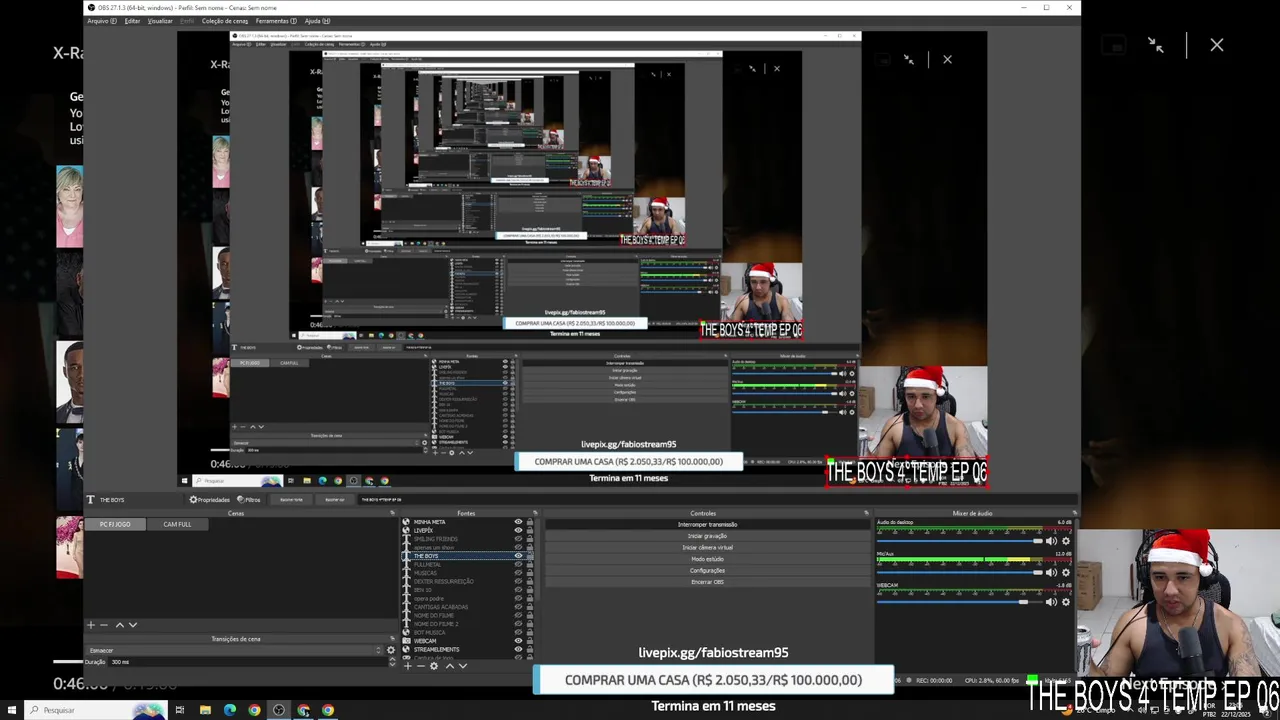The image size is (1280, 720).
Task: Remove selected source with minus icon
Action: [420, 666]
